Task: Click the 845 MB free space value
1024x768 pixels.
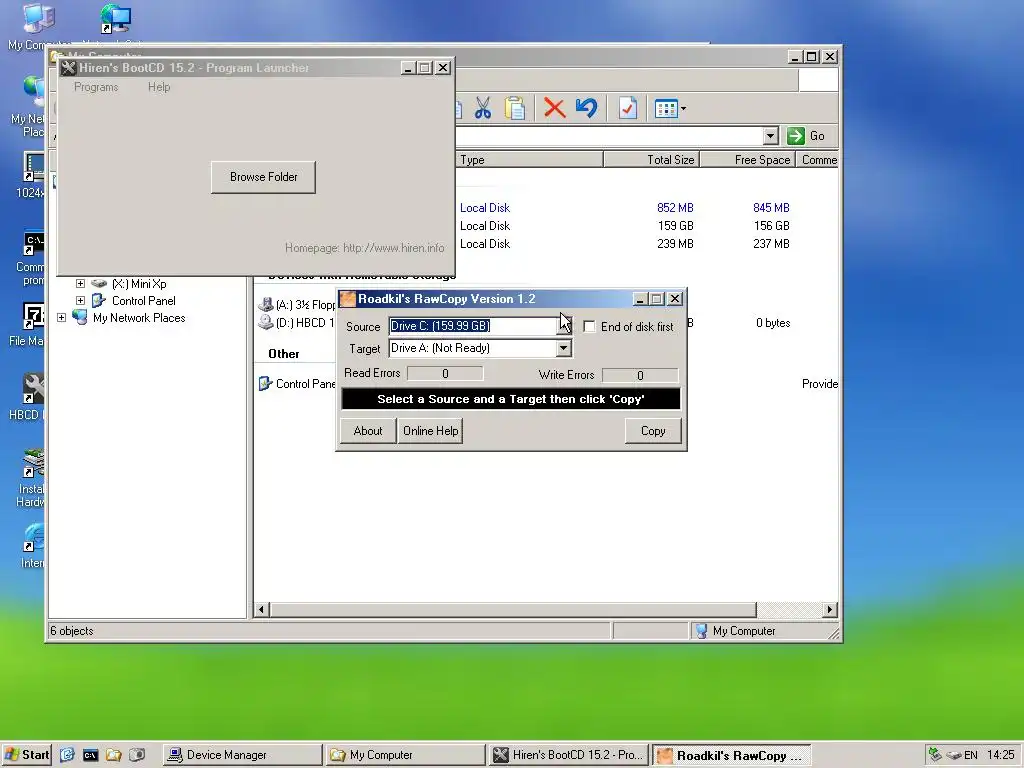Action: [x=771, y=208]
